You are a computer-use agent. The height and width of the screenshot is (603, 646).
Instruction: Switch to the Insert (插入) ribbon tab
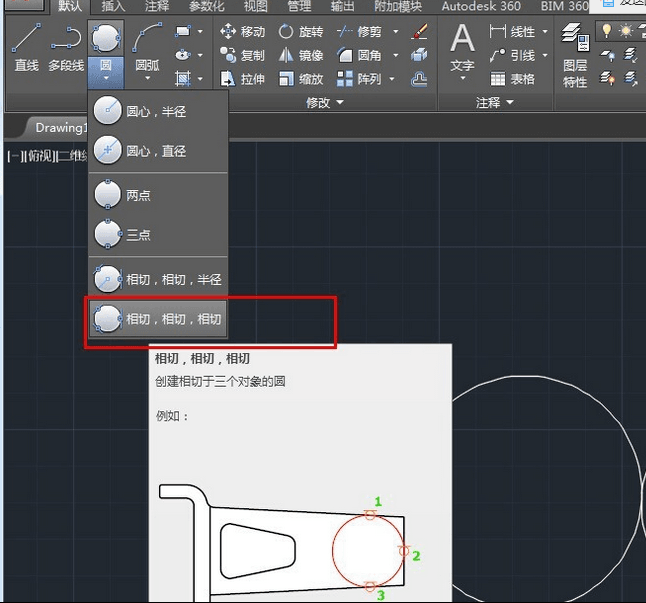tap(113, 6)
